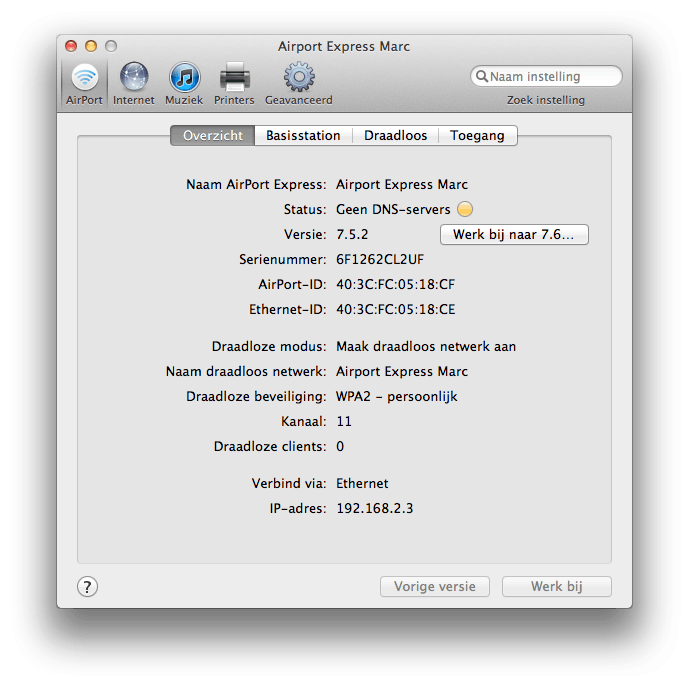Open the Internet settings globe icon
The height and width of the screenshot is (687, 689).
click(x=134, y=77)
